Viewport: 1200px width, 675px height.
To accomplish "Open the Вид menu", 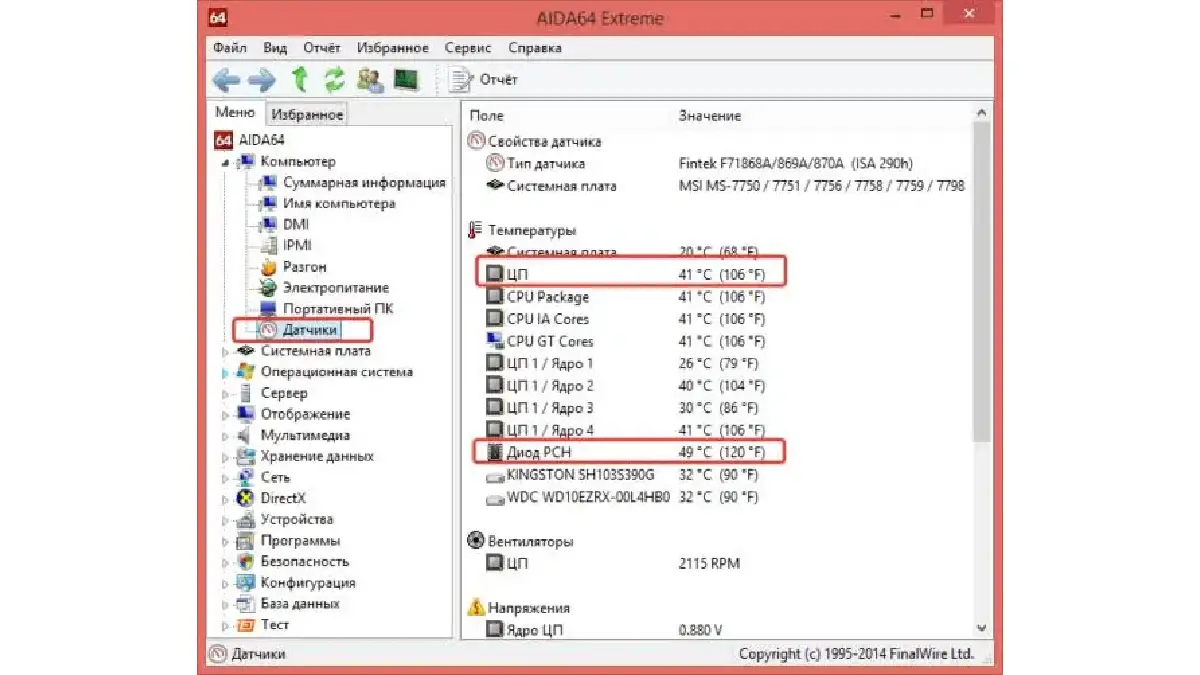I will pos(275,48).
